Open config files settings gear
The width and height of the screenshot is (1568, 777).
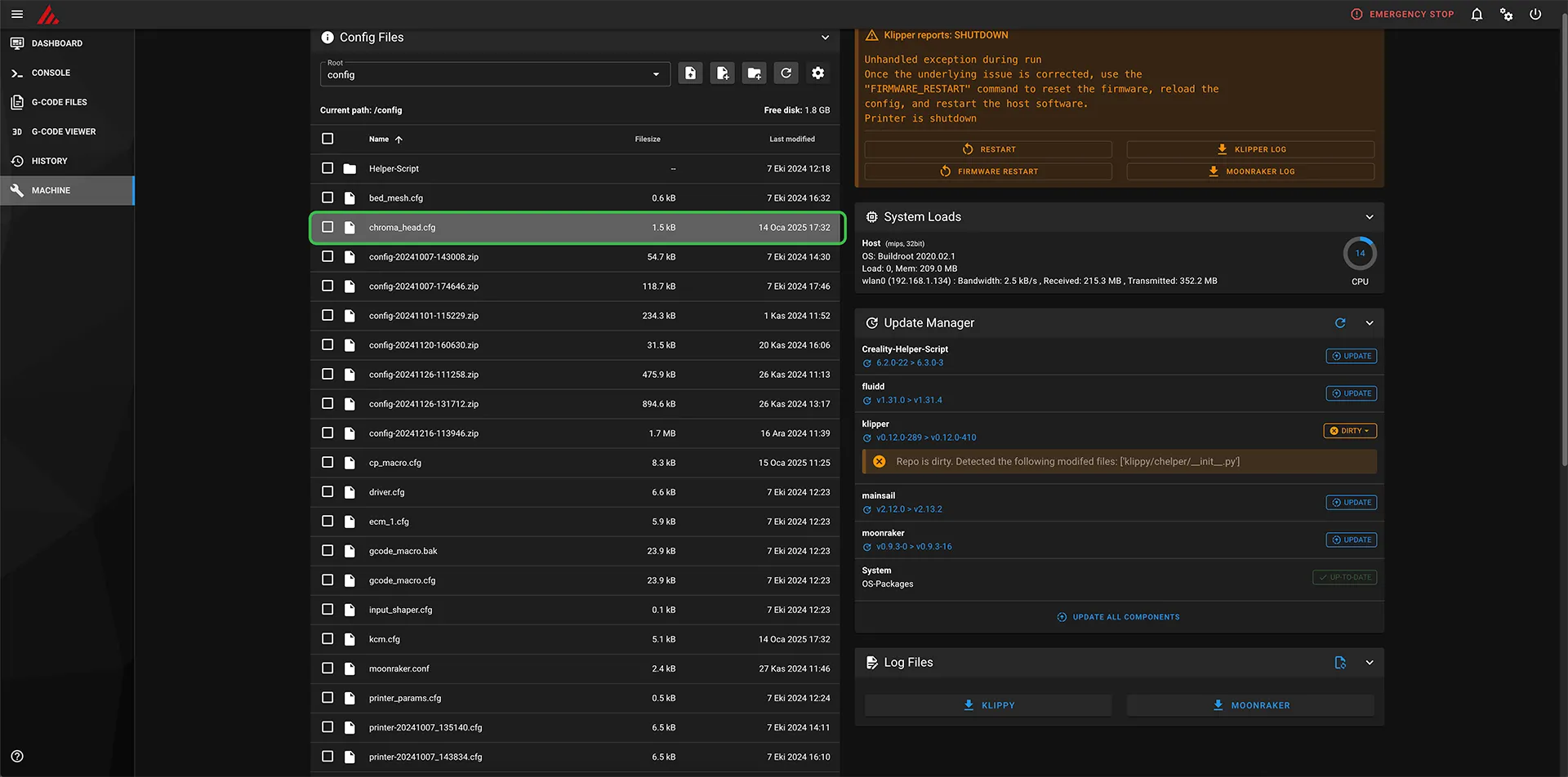click(x=817, y=73)
